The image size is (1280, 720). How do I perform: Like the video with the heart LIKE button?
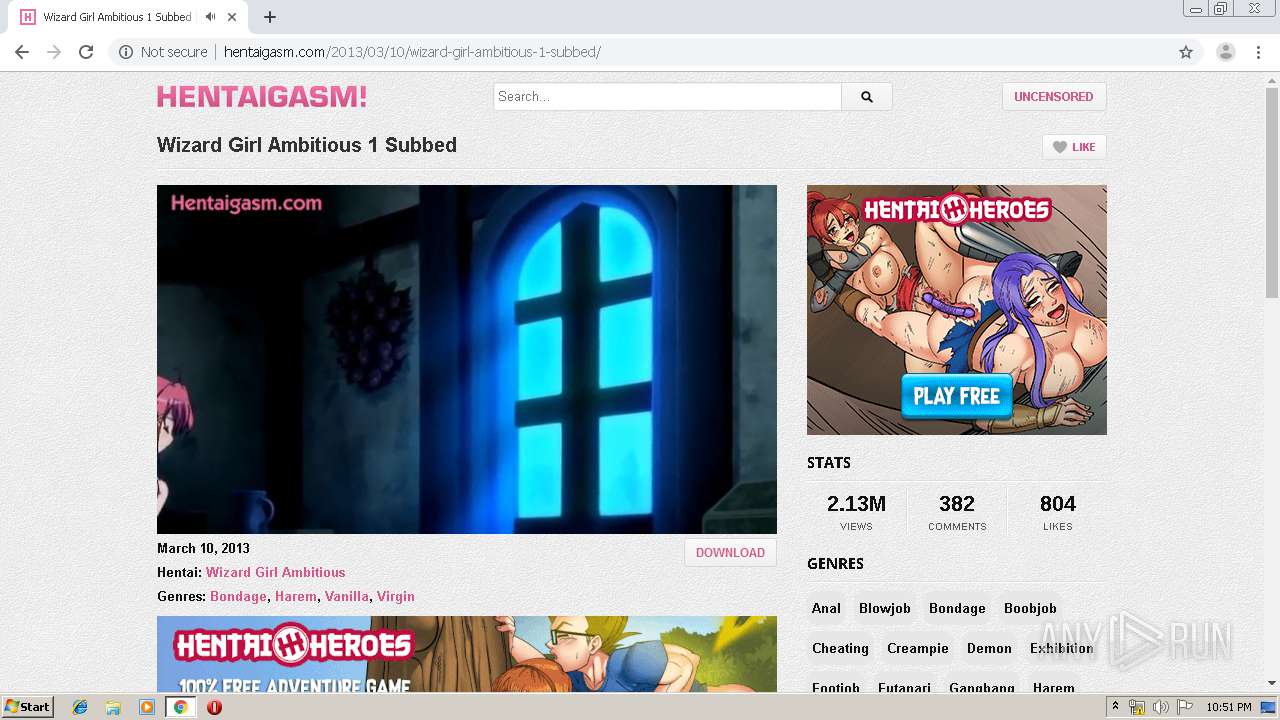tap(1074, 147)
